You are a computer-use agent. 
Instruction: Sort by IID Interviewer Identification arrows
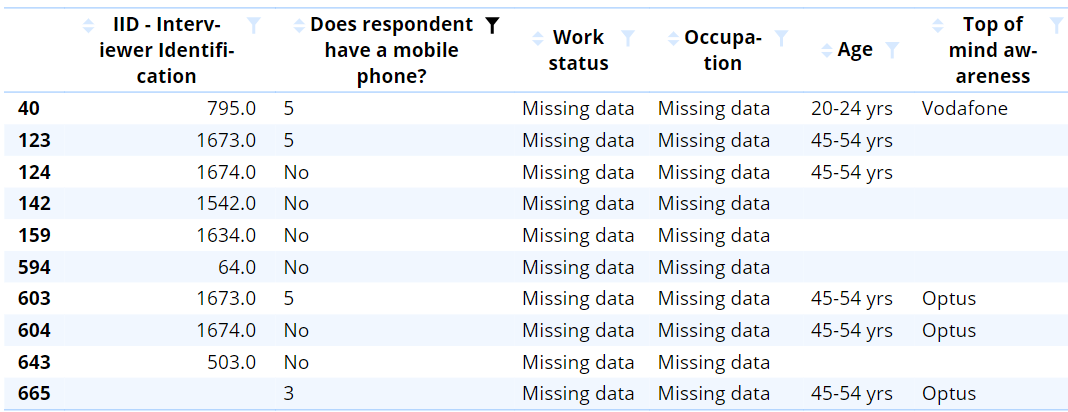89,26
